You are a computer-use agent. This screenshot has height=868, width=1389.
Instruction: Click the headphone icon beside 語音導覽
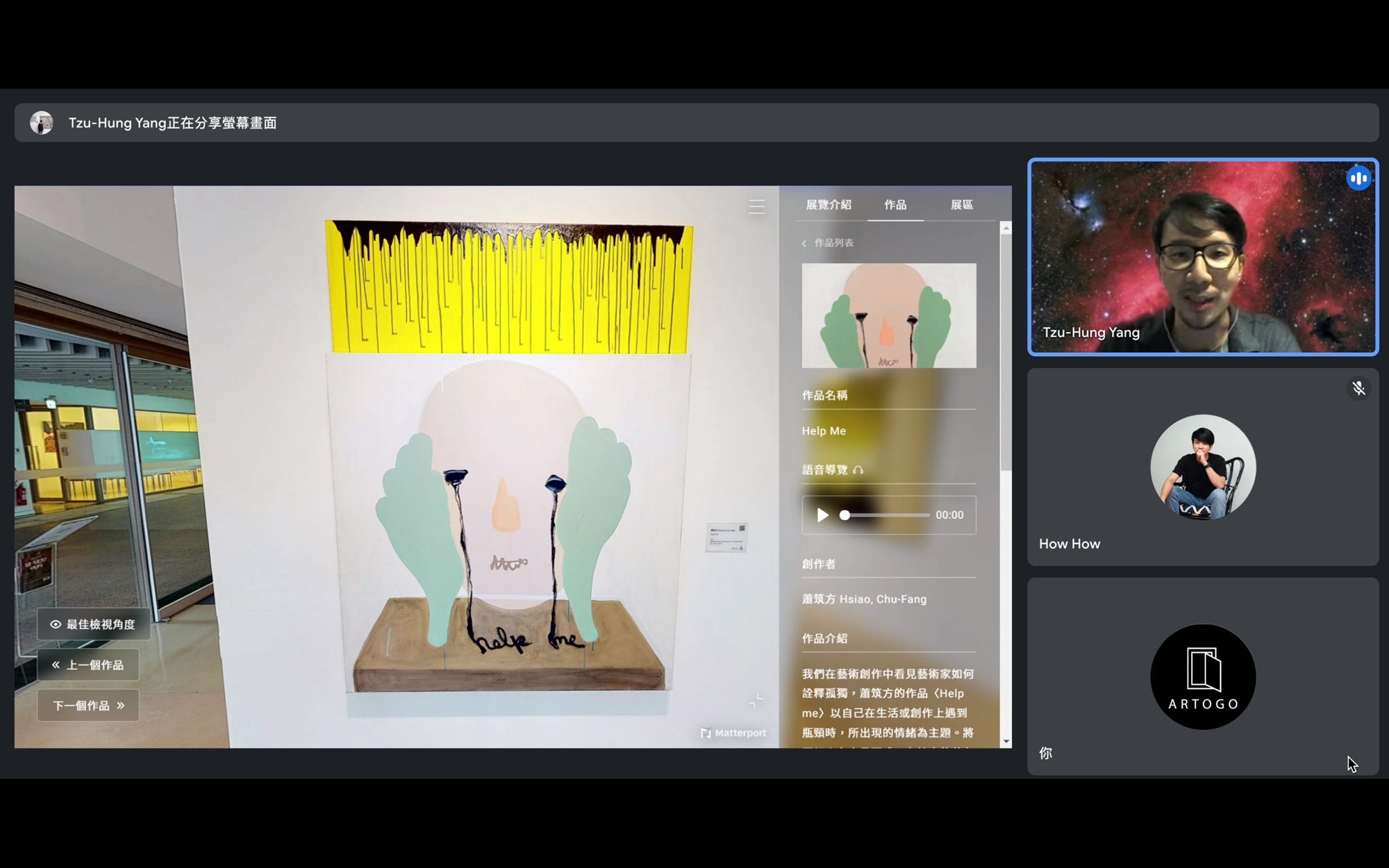[858, 470]
